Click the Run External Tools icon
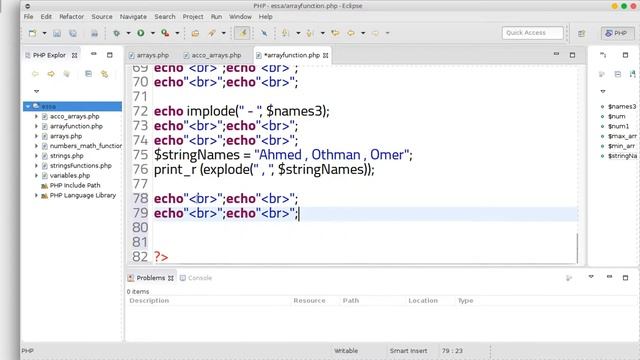Image resolution: width=640 pixels, height=360 pixels. coord(165,33)
